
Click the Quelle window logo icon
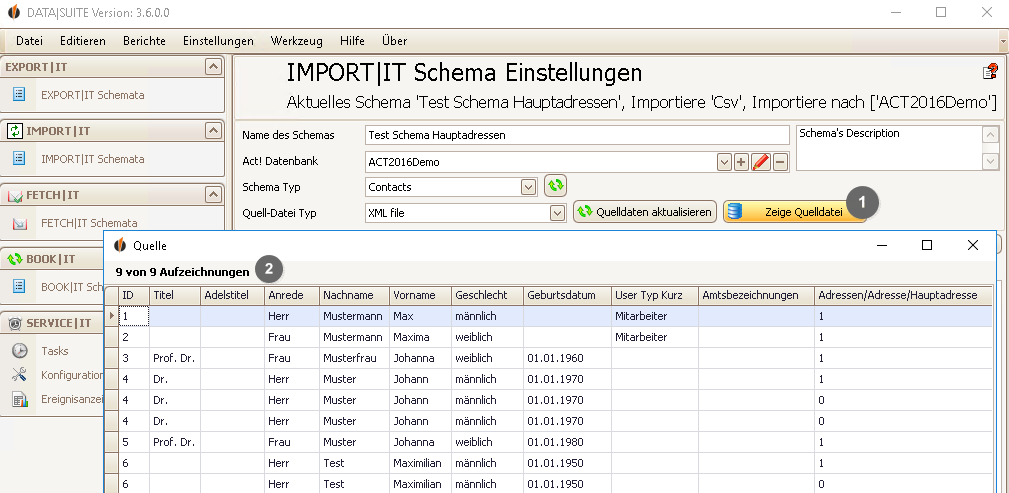point(120,245)
